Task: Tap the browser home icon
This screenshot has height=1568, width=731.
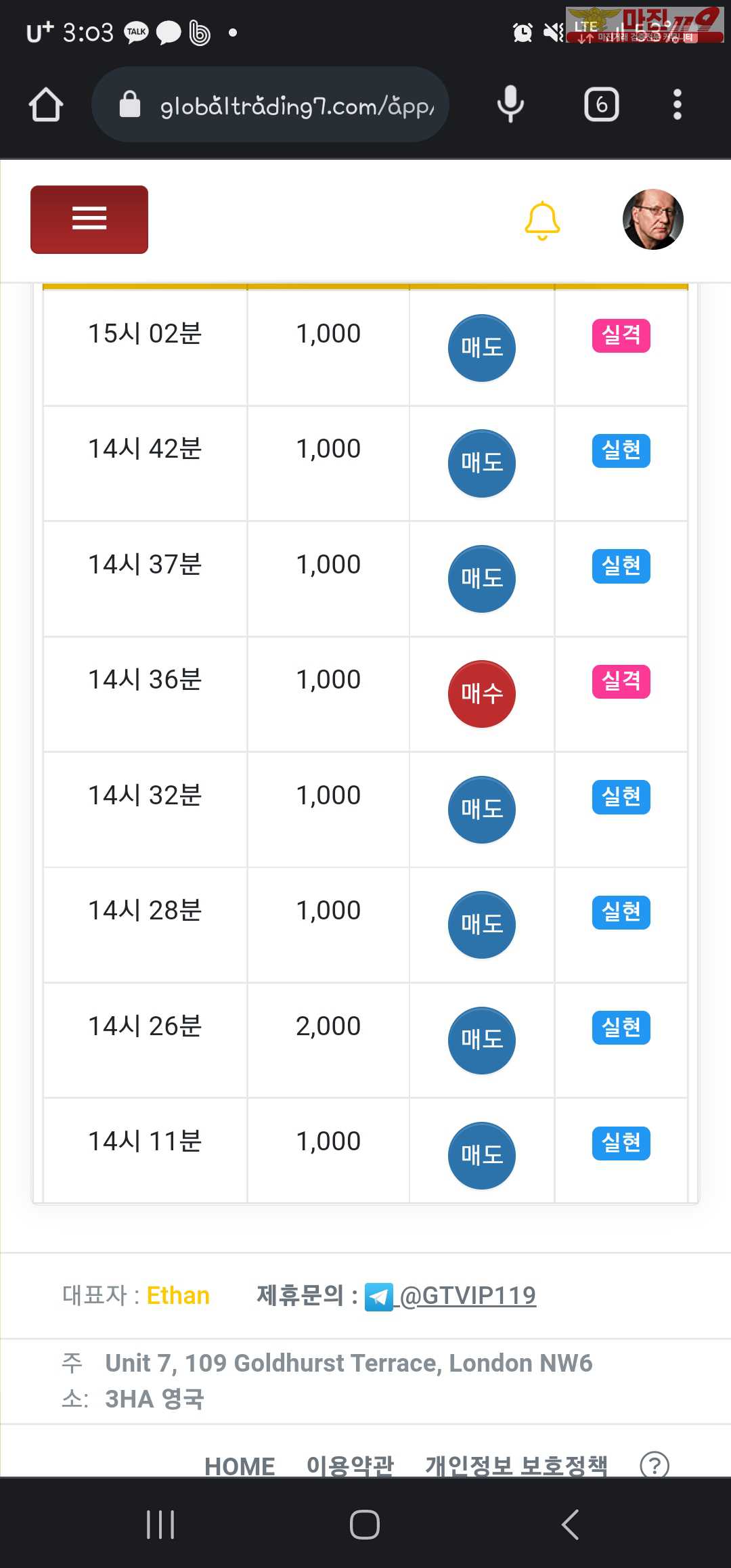Action: pyautogui.click(x=46, y=105)
